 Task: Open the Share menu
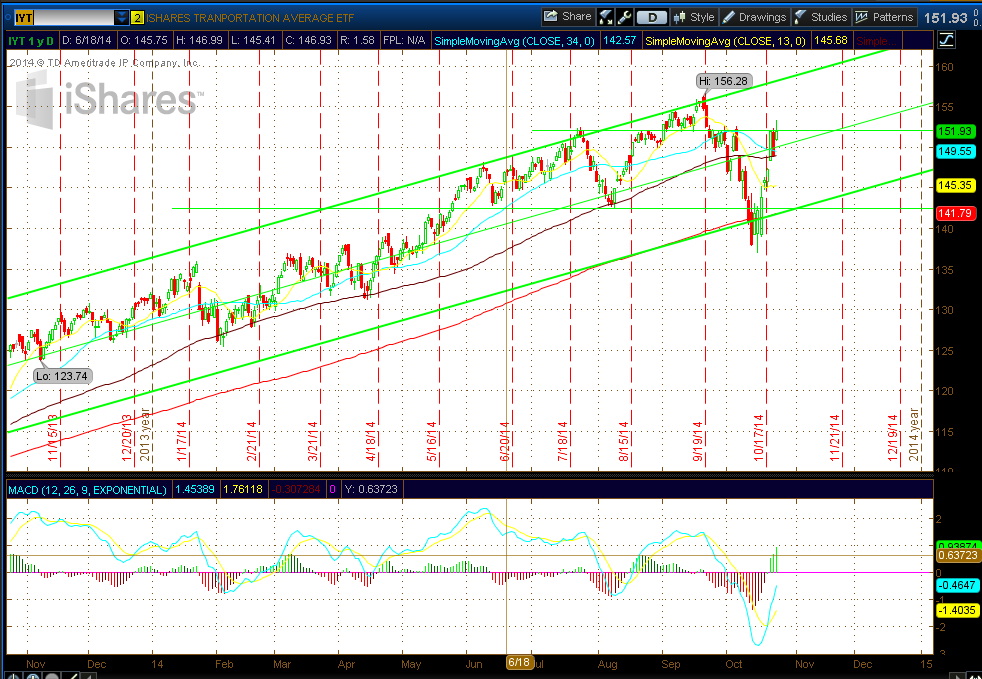click(567, 17)
